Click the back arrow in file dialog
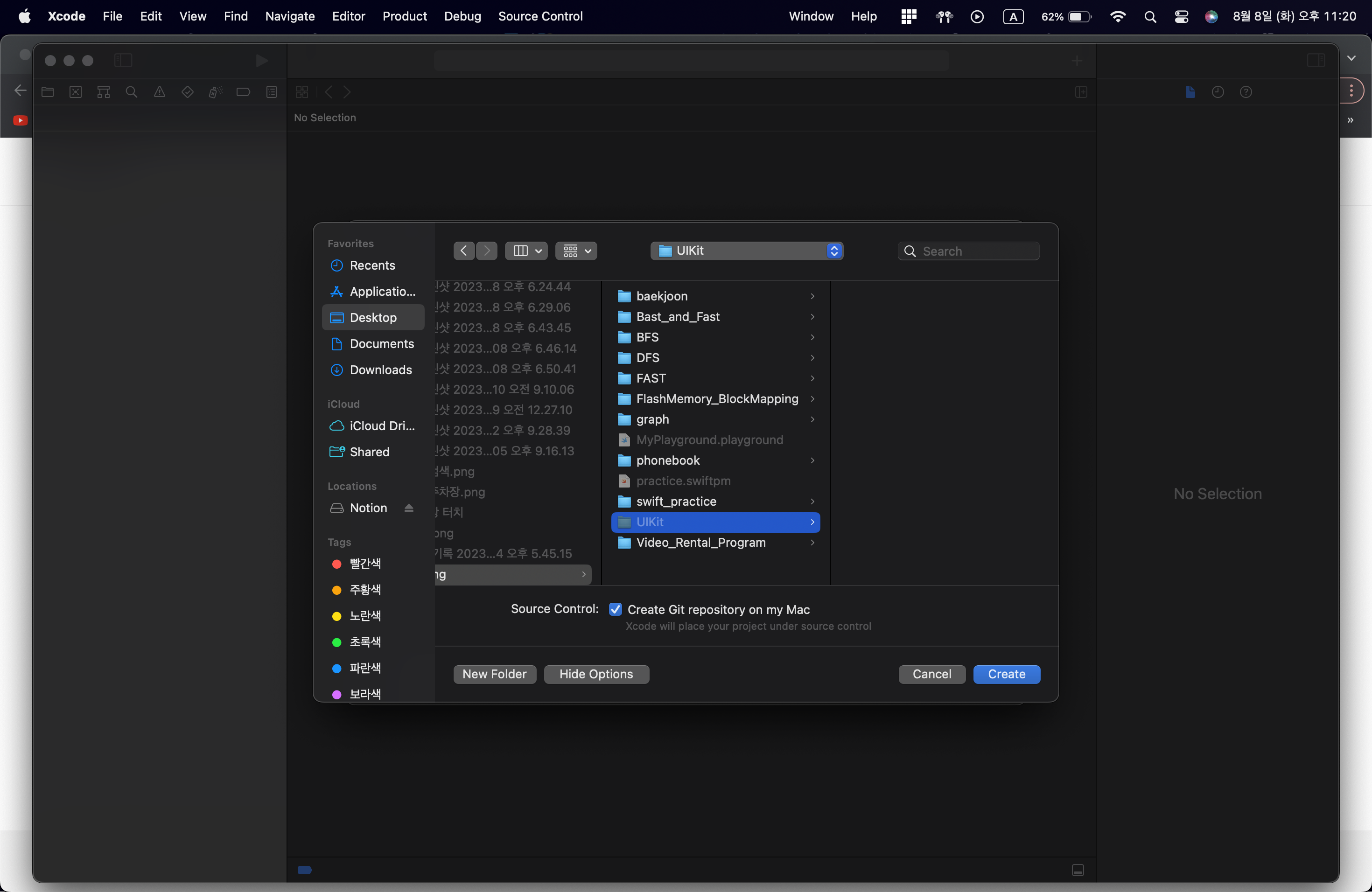The image size is (1372, 892). click(464, 251)
